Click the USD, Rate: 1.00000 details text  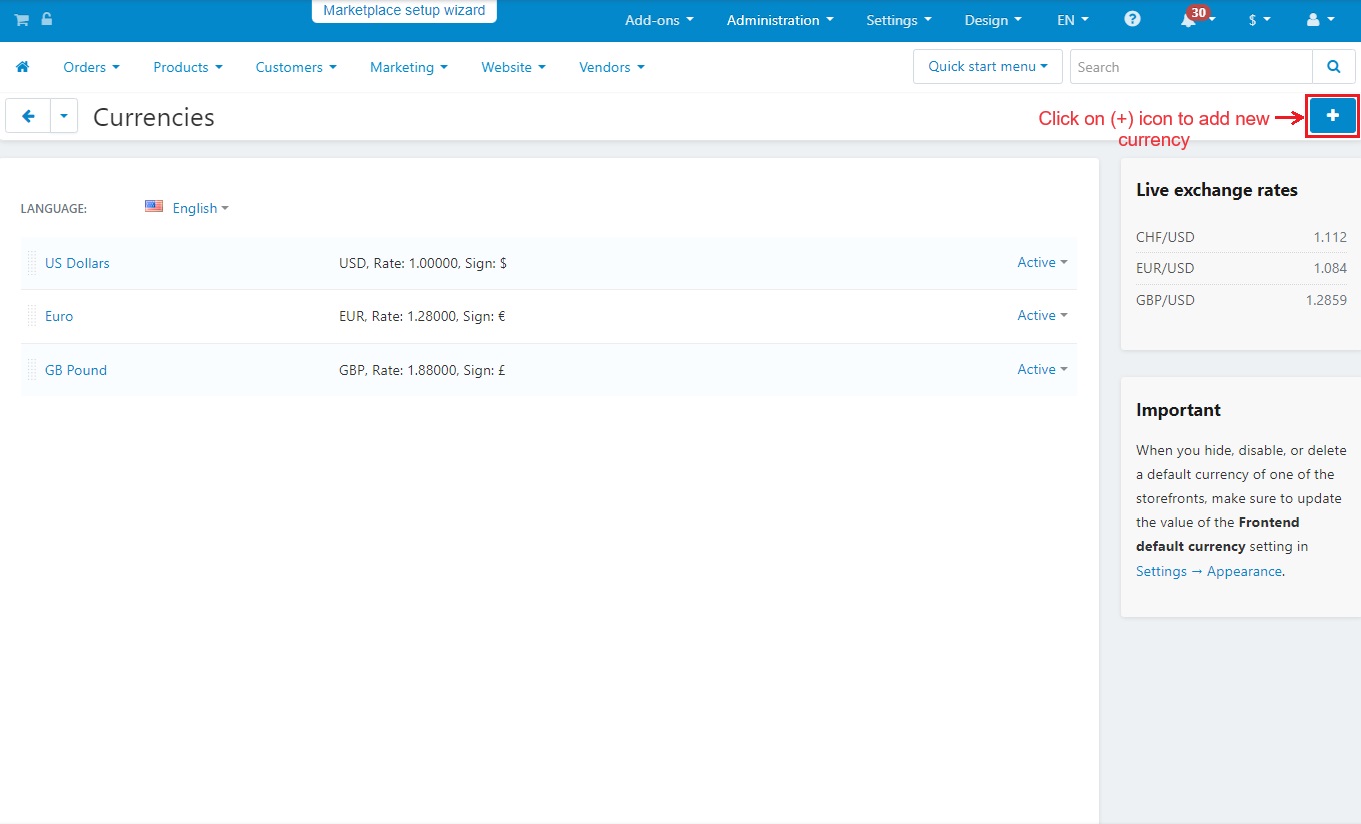(x=423, y=263)
